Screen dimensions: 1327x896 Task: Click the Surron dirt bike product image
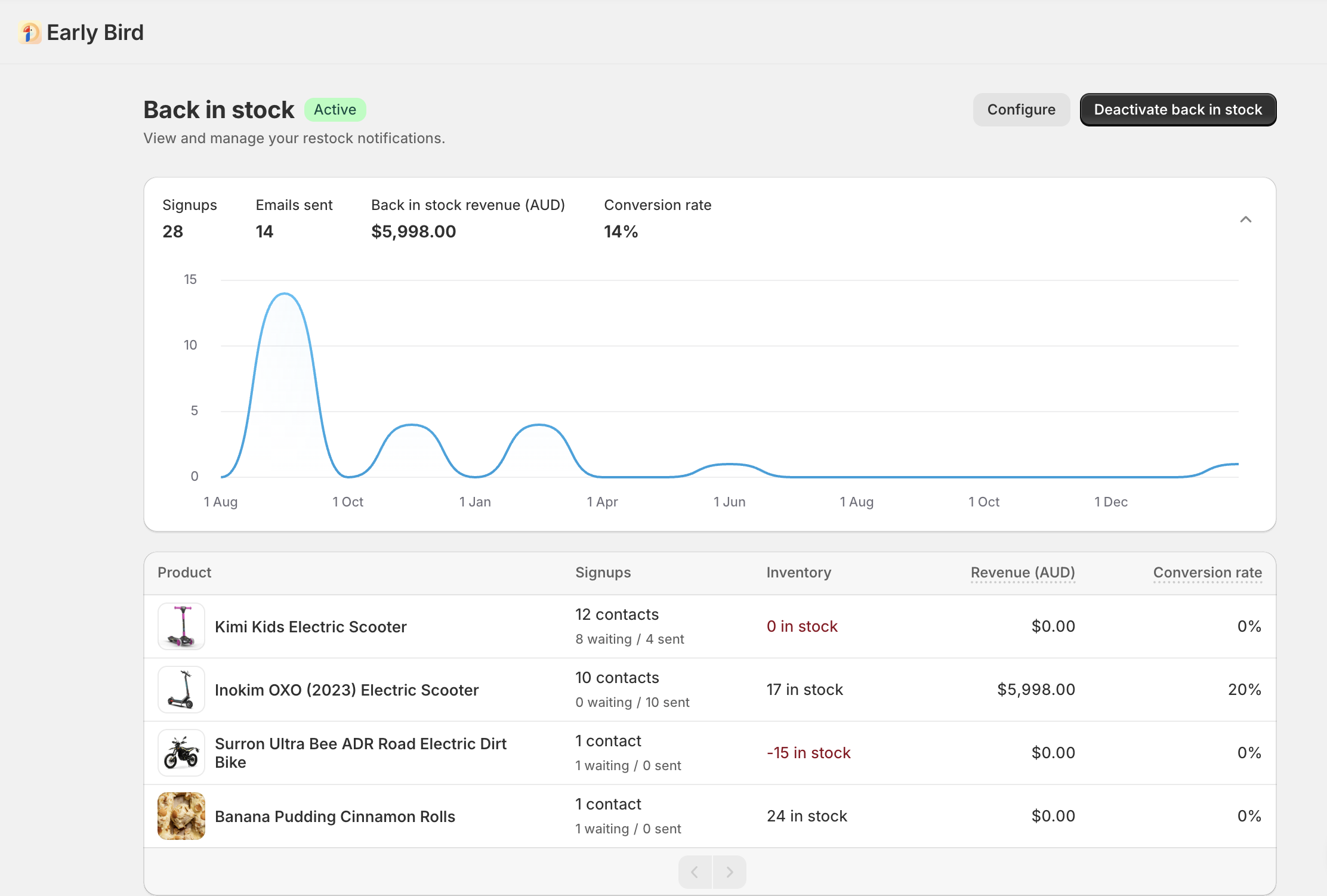click(x=181, y=753)
